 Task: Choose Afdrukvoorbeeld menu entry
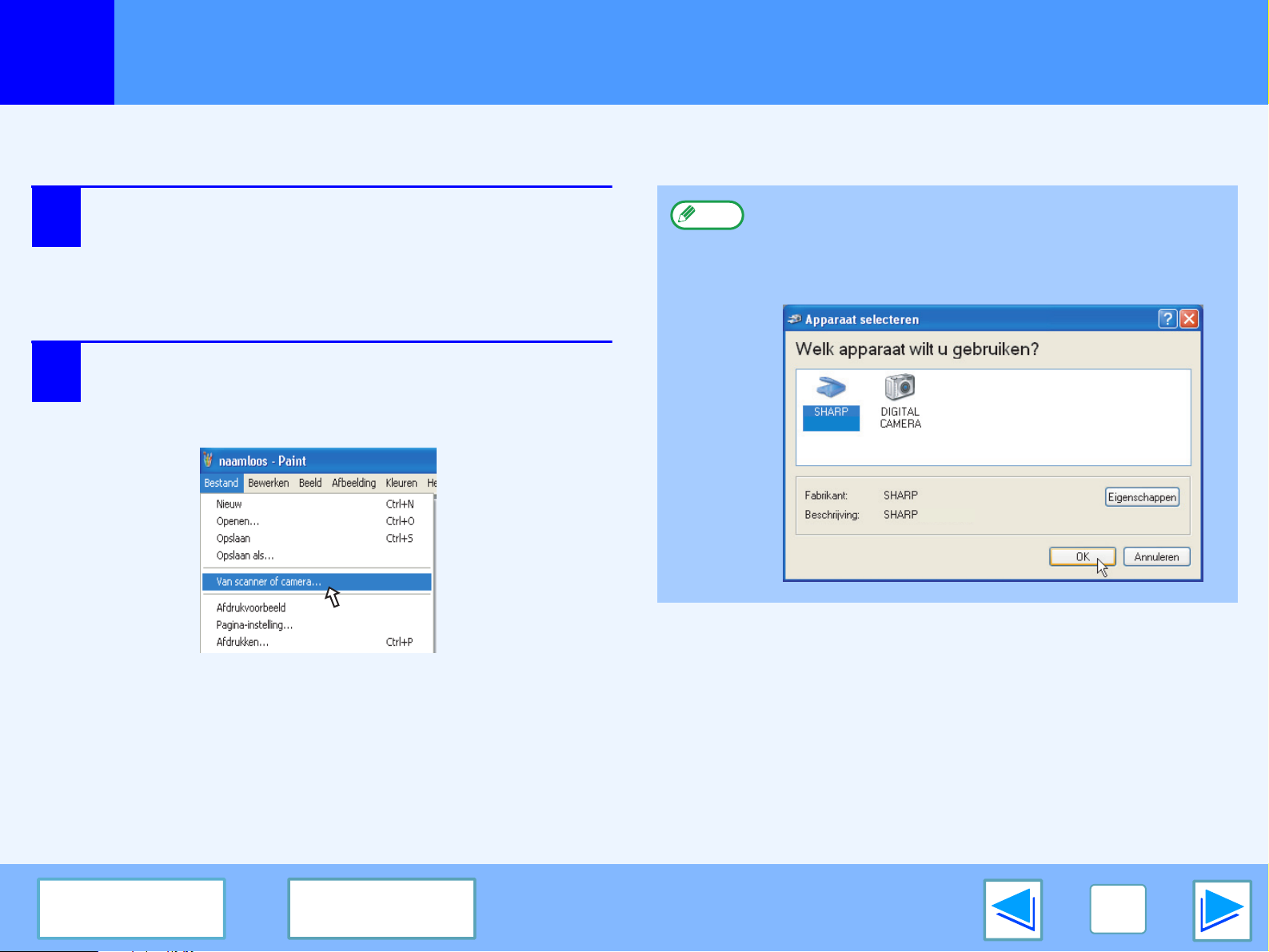point(317,607)
